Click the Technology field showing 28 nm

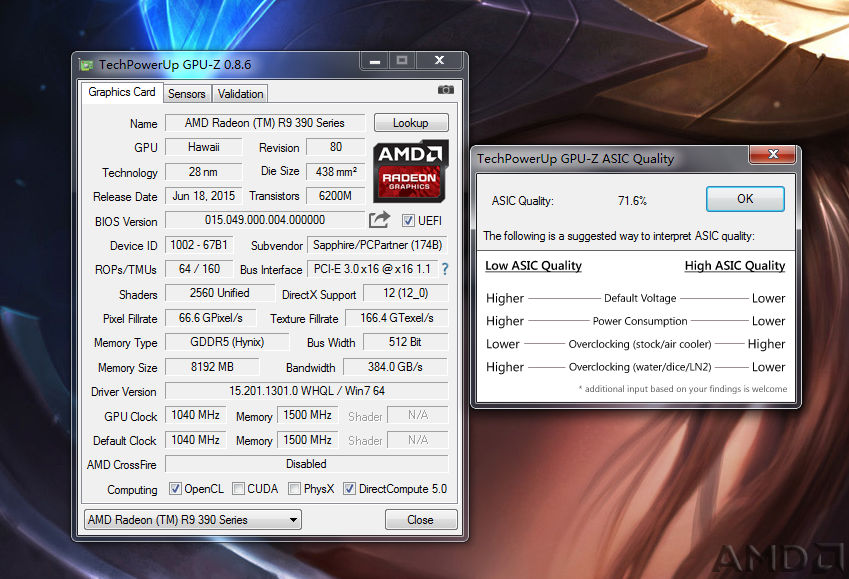(204, 172)
